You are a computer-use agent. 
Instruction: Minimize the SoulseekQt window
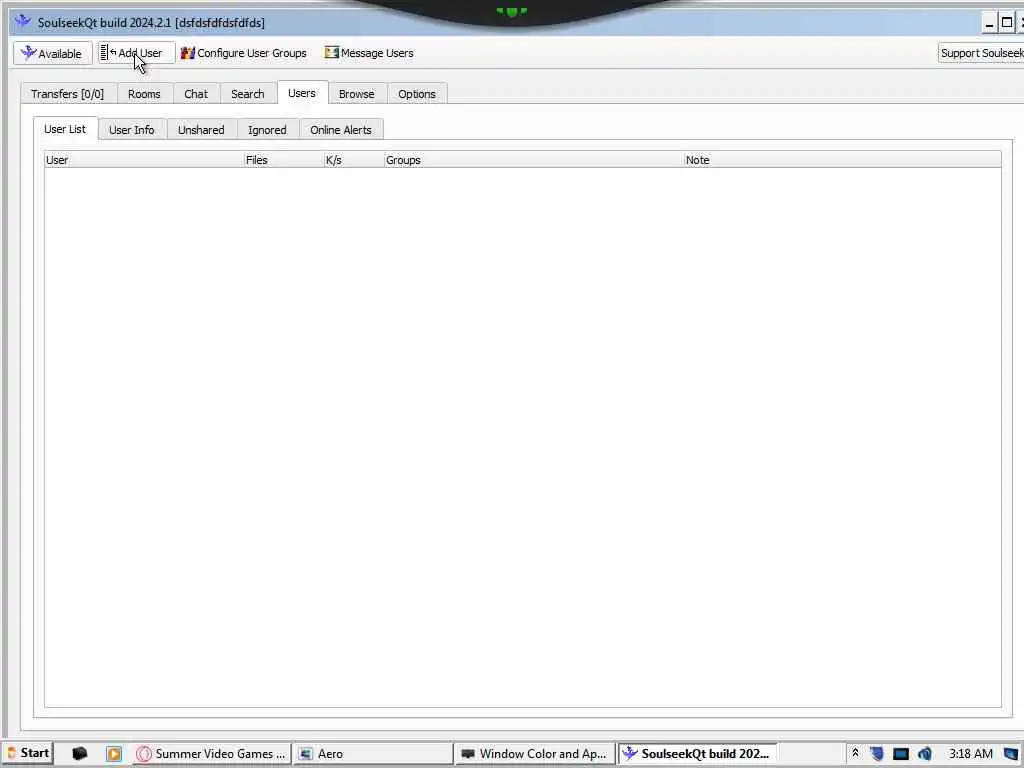pos(989,24)
